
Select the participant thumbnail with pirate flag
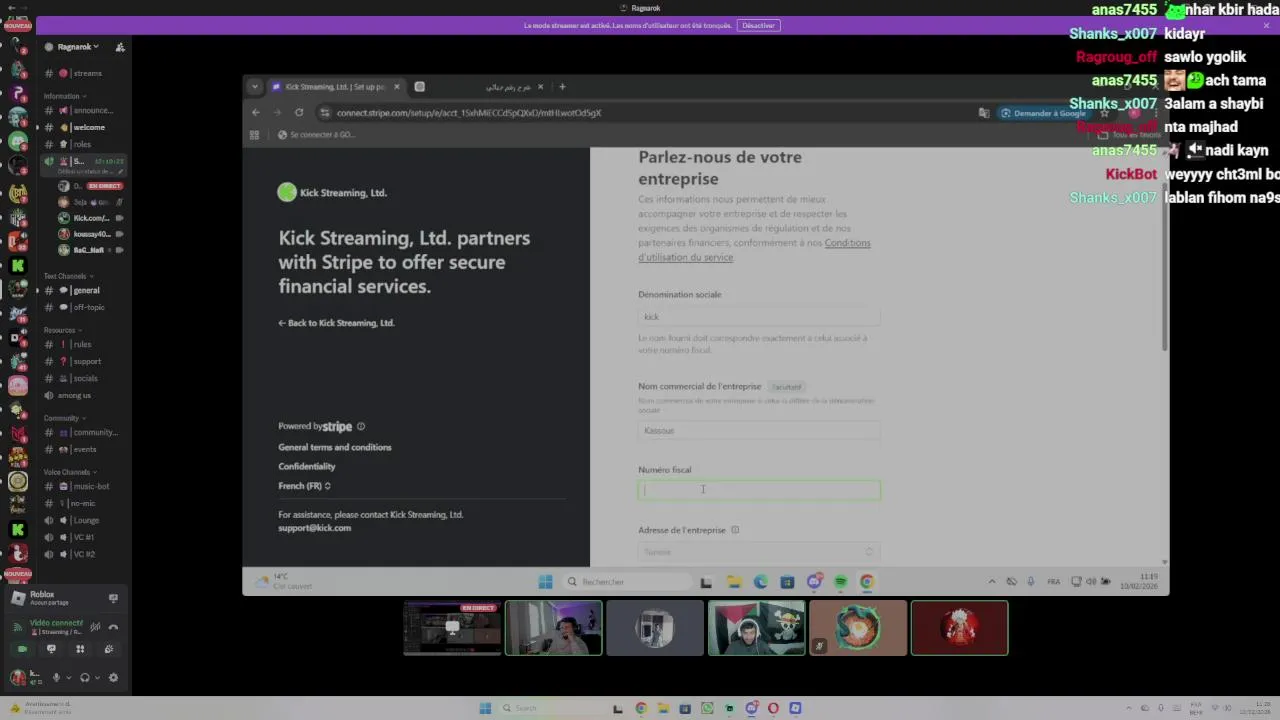(757, 628)
